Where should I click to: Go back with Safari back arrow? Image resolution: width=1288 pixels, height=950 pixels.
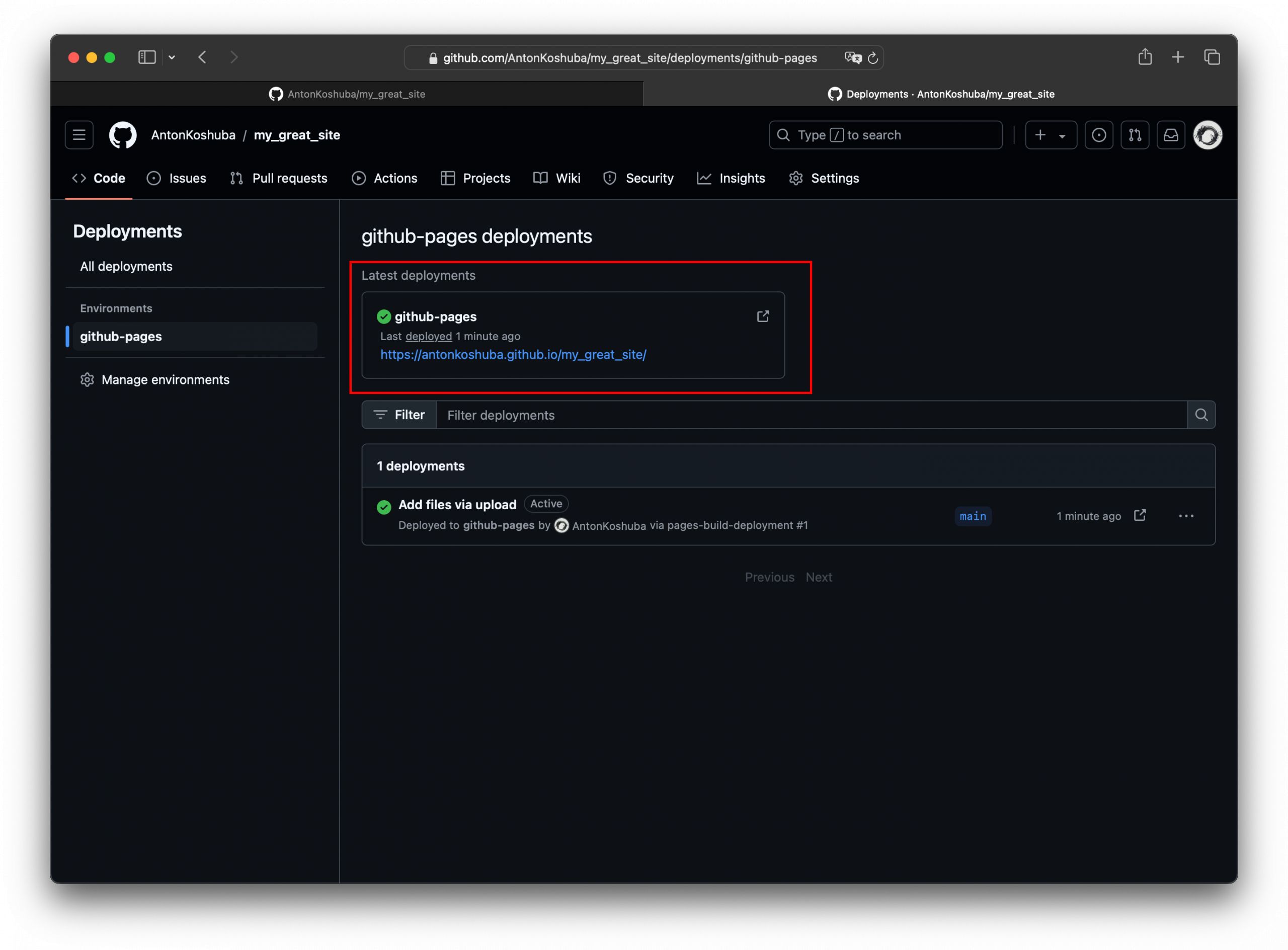point(202,57)
